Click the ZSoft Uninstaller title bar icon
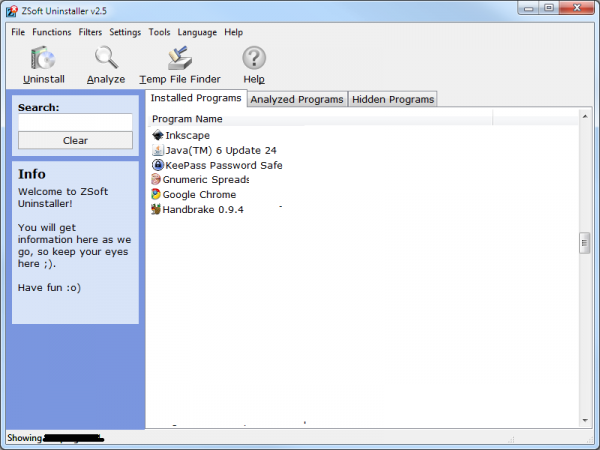Image resolution: width=600 pixels, height=450 pixels. 12,11
